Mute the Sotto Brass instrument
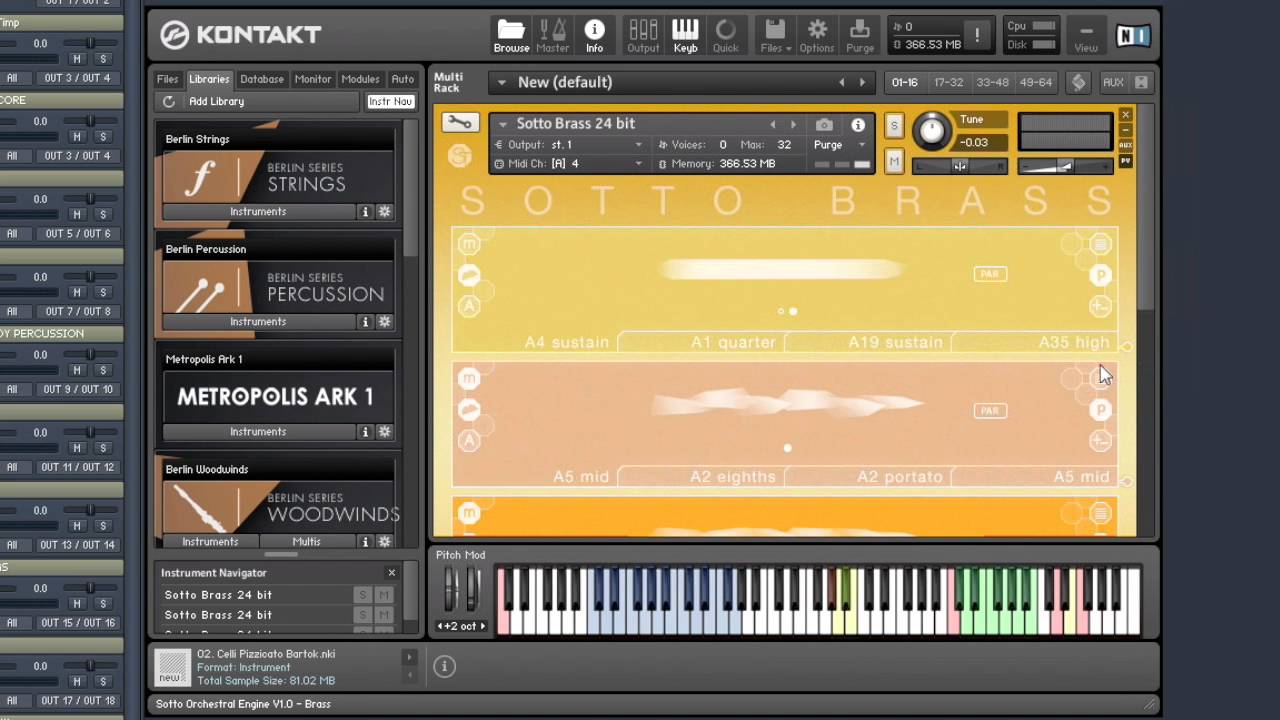This screenshot has width=1280, height=720. point(894,161)
